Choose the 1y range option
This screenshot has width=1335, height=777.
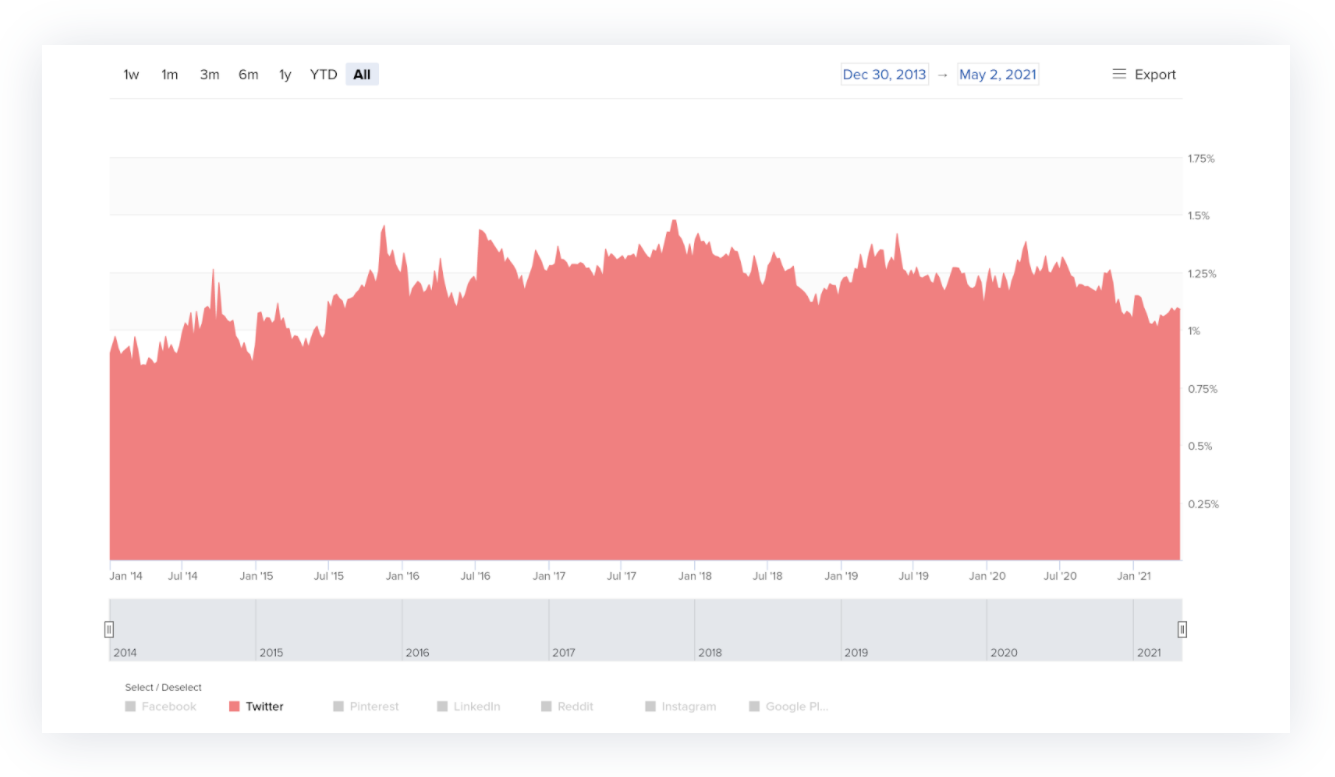285,75
